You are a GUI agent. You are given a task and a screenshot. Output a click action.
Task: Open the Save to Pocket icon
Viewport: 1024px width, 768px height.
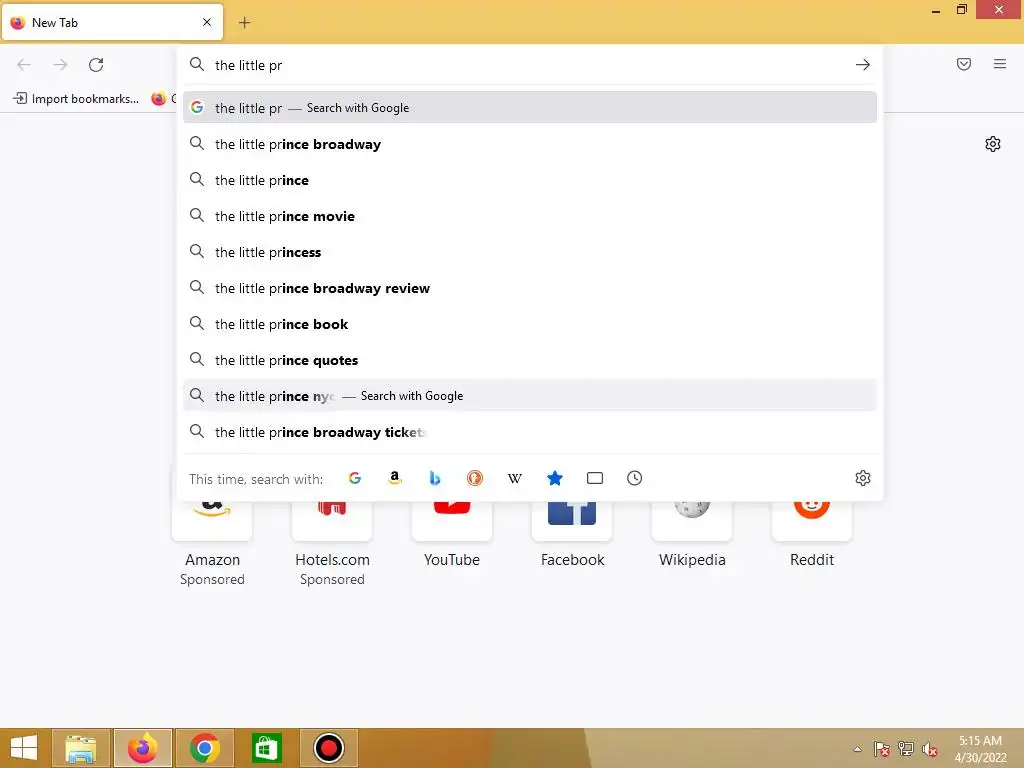[x=964, y=64]
